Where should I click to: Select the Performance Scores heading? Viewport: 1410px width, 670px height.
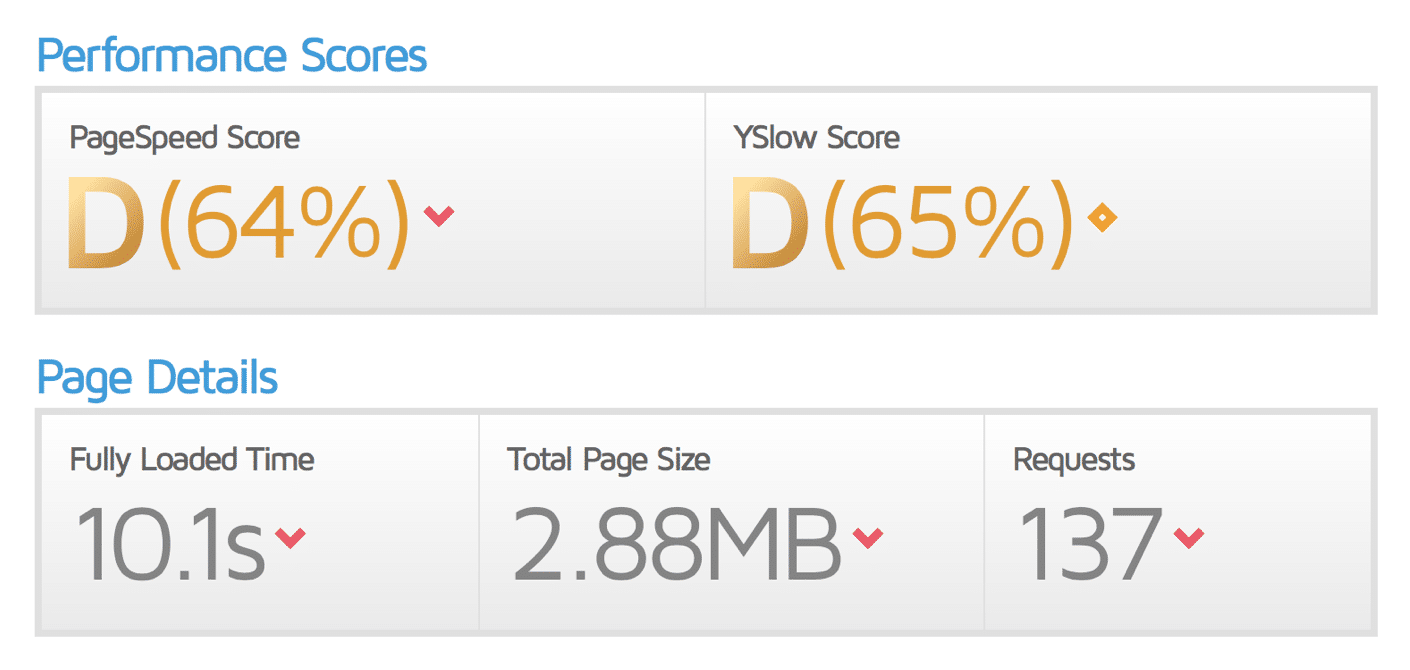click(x=232, y=55)
